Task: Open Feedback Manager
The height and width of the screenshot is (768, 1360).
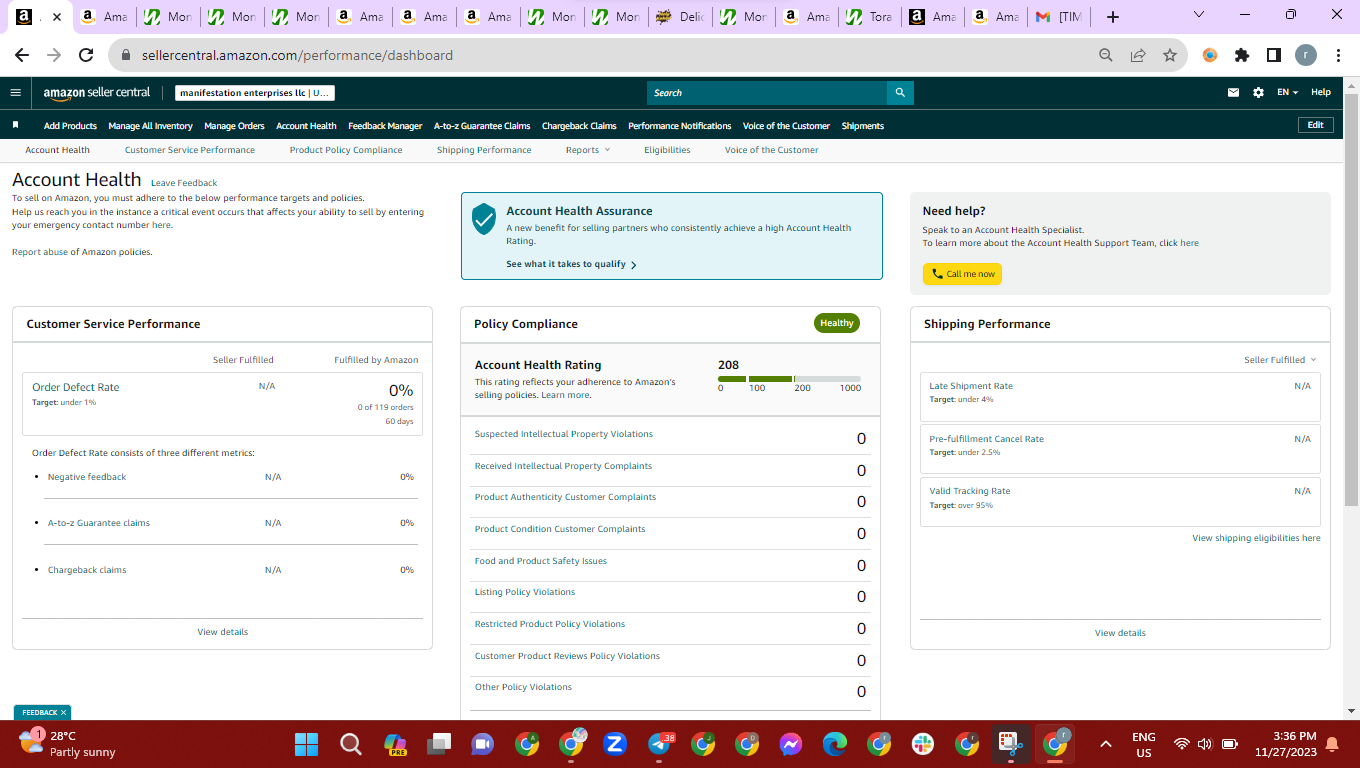Action: 385,126
